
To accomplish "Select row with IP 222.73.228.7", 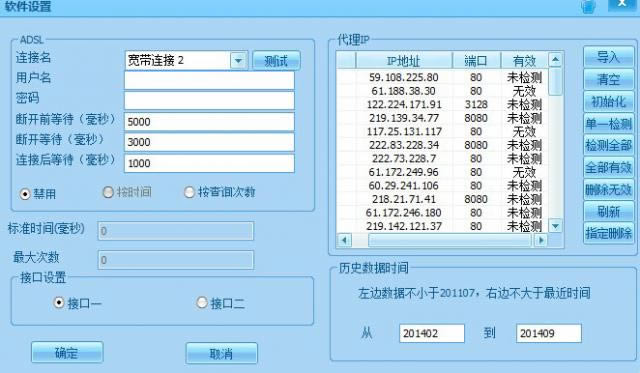I will click(442, 158).
